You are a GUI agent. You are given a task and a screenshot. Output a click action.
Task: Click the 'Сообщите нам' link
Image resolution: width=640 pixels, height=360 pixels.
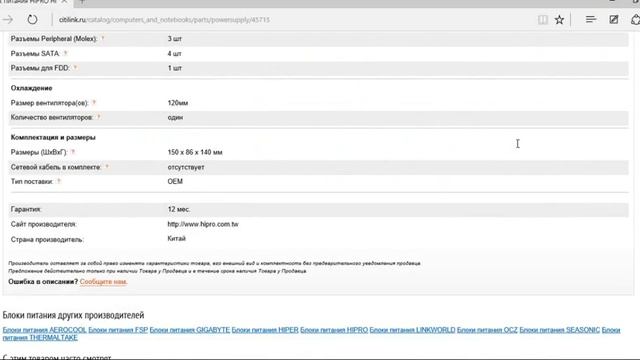coord(104,282)
